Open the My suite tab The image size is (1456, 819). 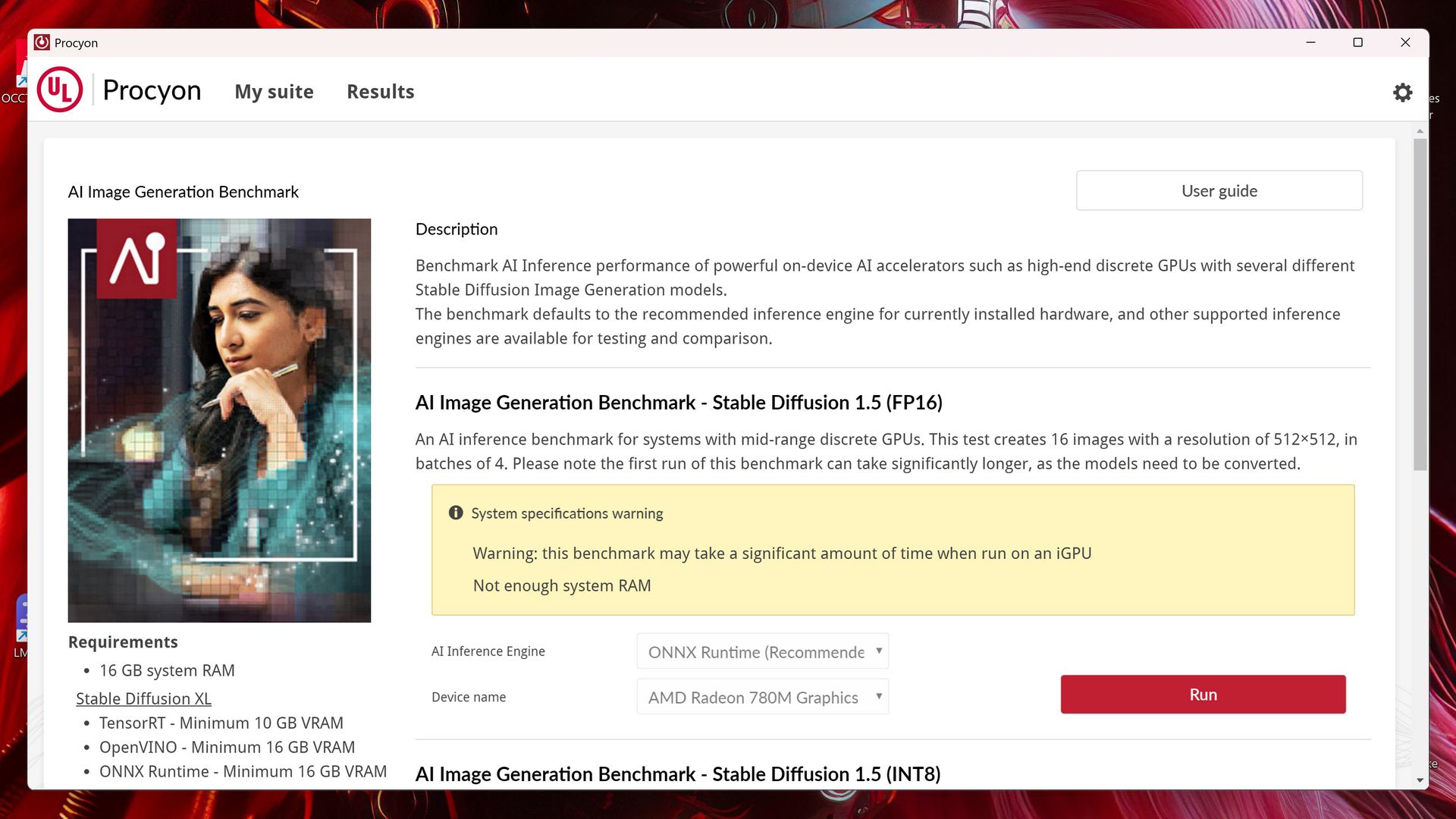(x=274, y=92)
